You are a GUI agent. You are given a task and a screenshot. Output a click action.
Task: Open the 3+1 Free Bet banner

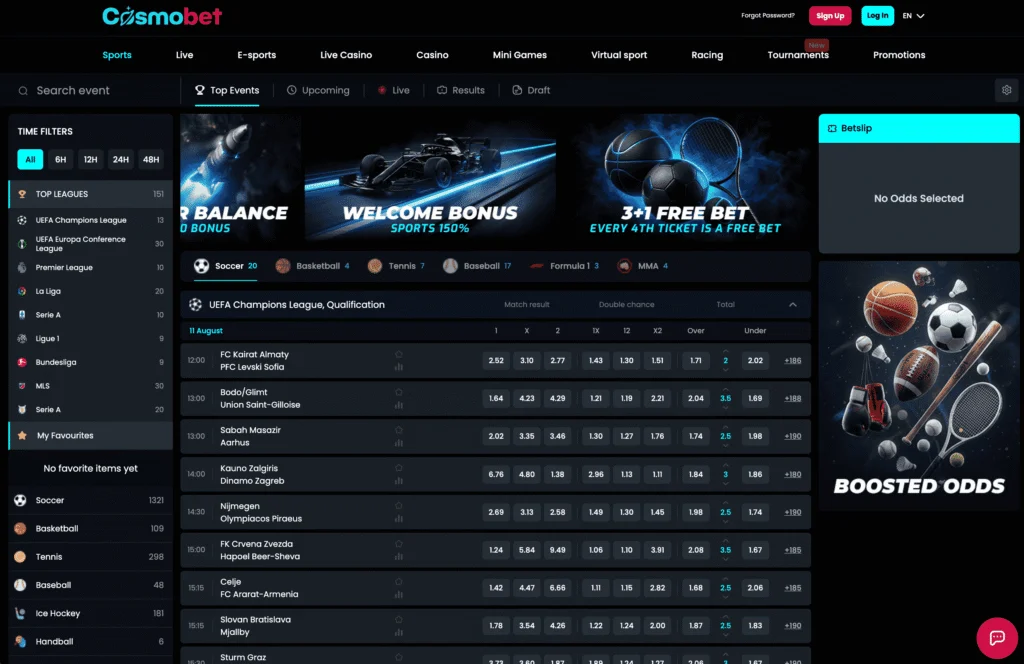[x=685, y=176]
